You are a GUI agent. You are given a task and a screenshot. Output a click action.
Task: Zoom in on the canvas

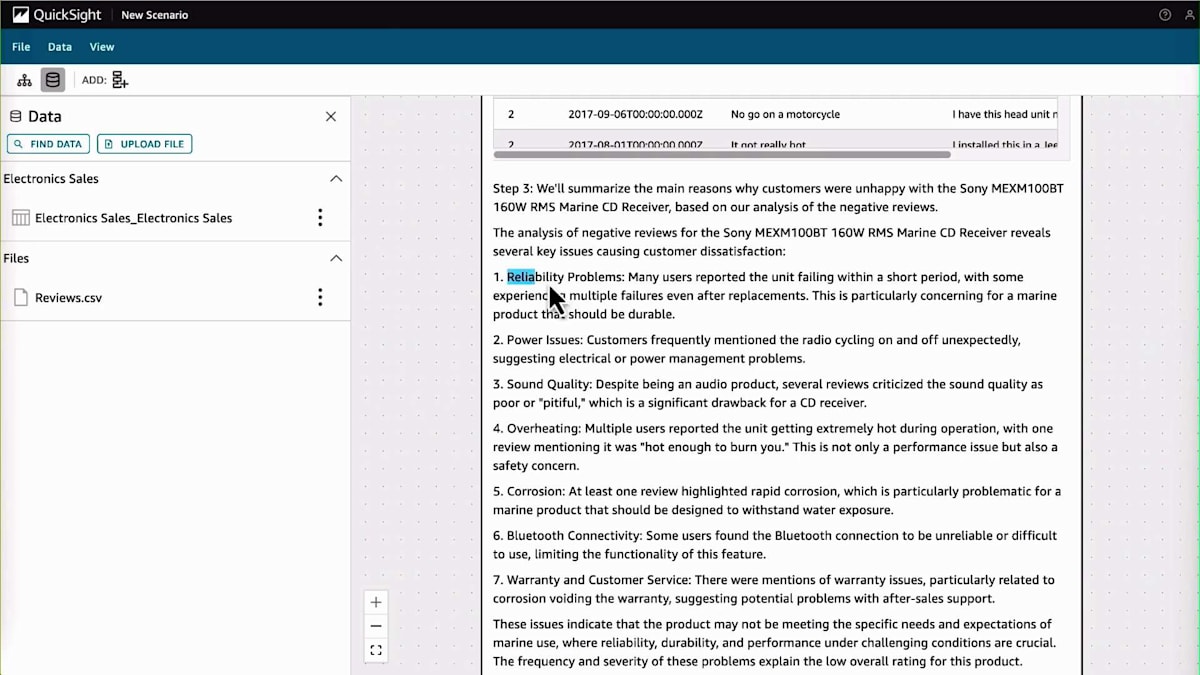(x=376, y=602)
